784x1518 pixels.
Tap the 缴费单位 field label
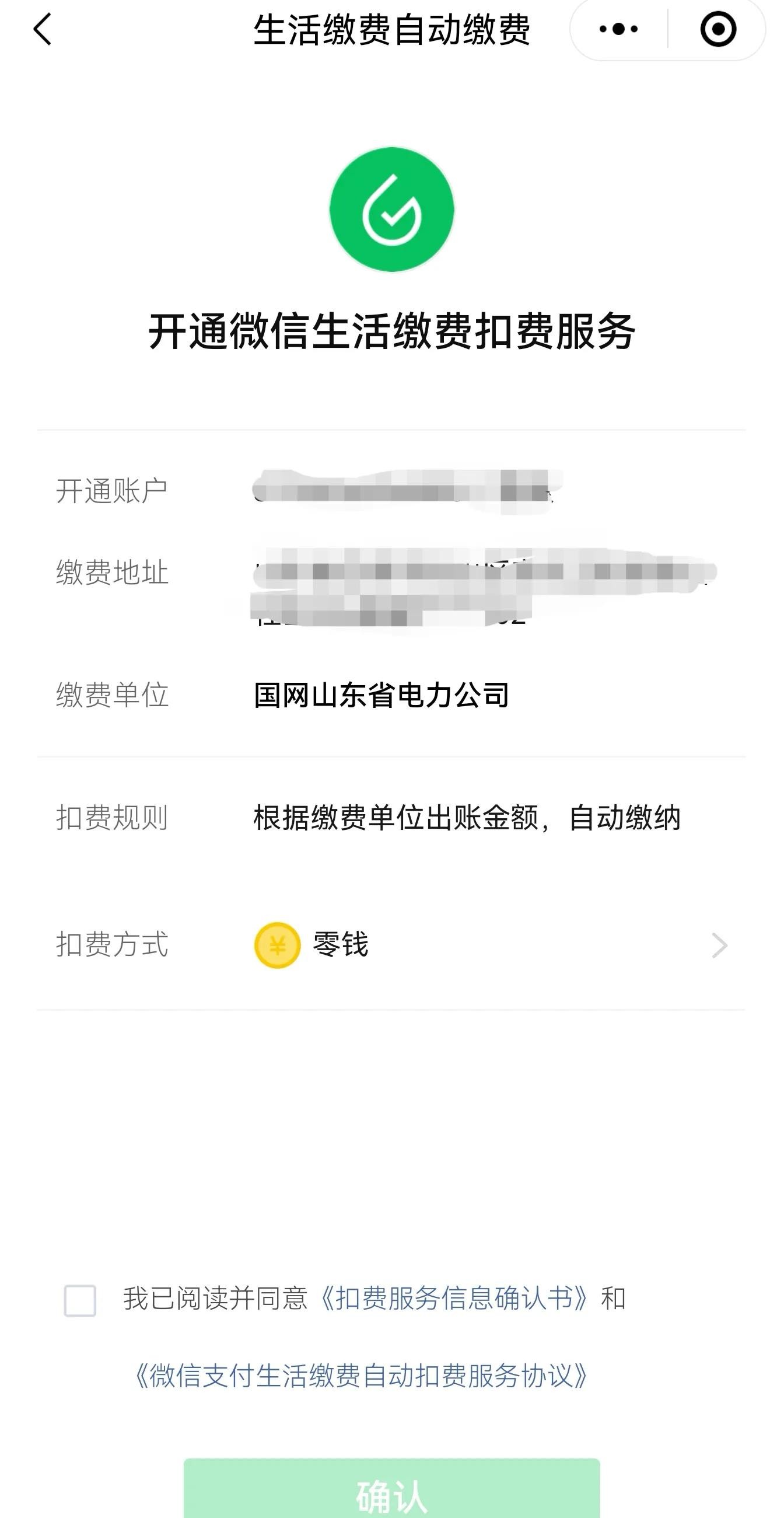tap(112, 695)
